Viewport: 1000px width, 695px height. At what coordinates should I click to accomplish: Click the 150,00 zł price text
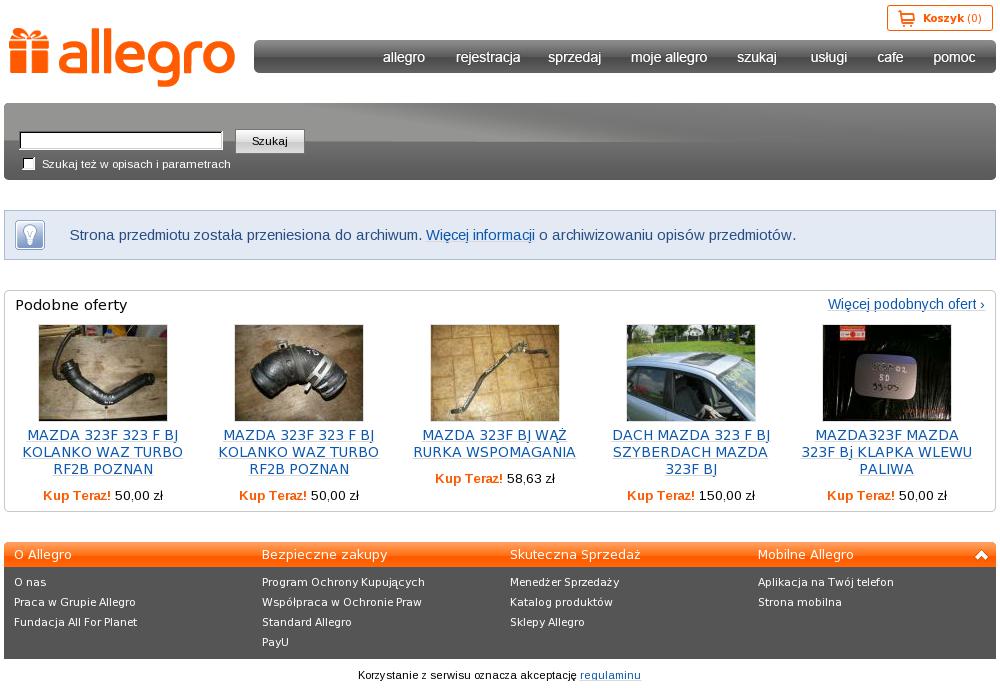coord(726,495)
